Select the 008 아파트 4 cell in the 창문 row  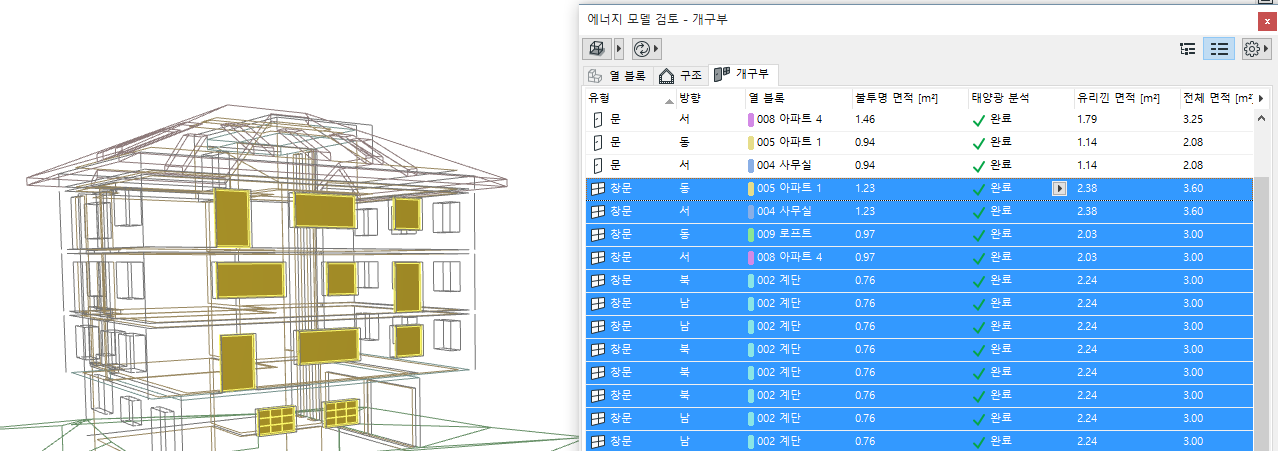tap(797, 257)
